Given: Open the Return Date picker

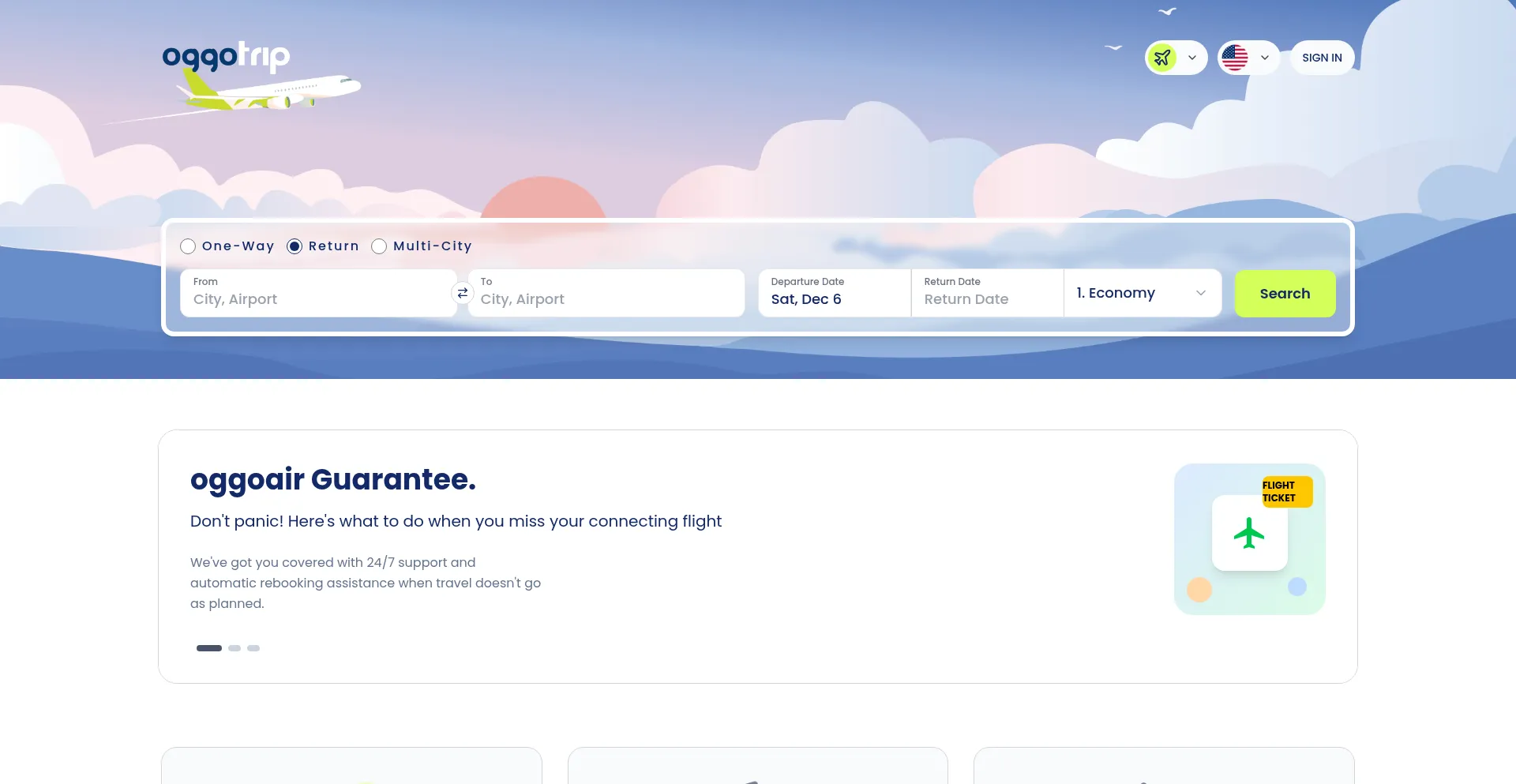Looking at the screenshot, I should tap(988, 293).
